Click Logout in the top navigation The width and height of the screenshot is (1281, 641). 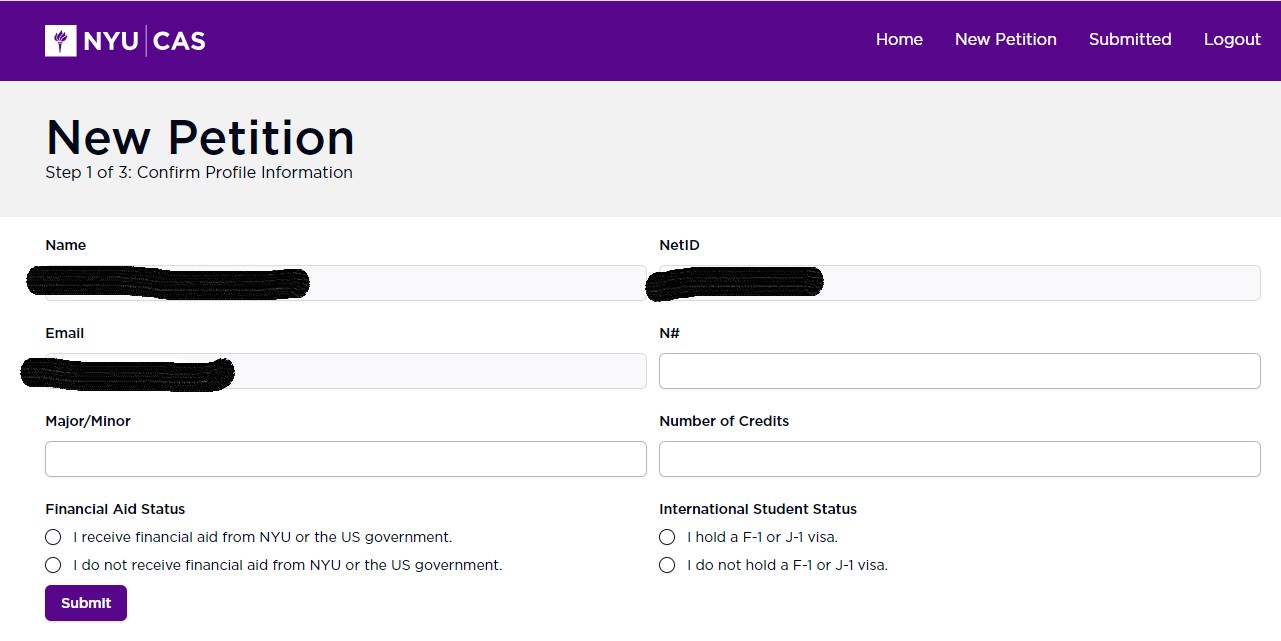point(1232,40)
